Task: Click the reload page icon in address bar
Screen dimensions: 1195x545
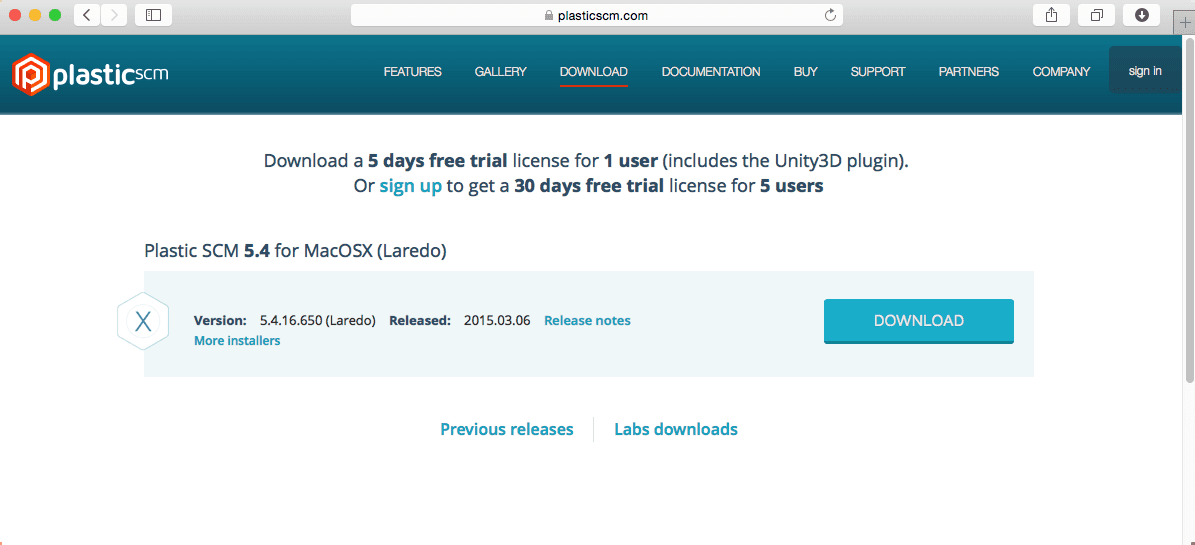Action: (830, 15)
